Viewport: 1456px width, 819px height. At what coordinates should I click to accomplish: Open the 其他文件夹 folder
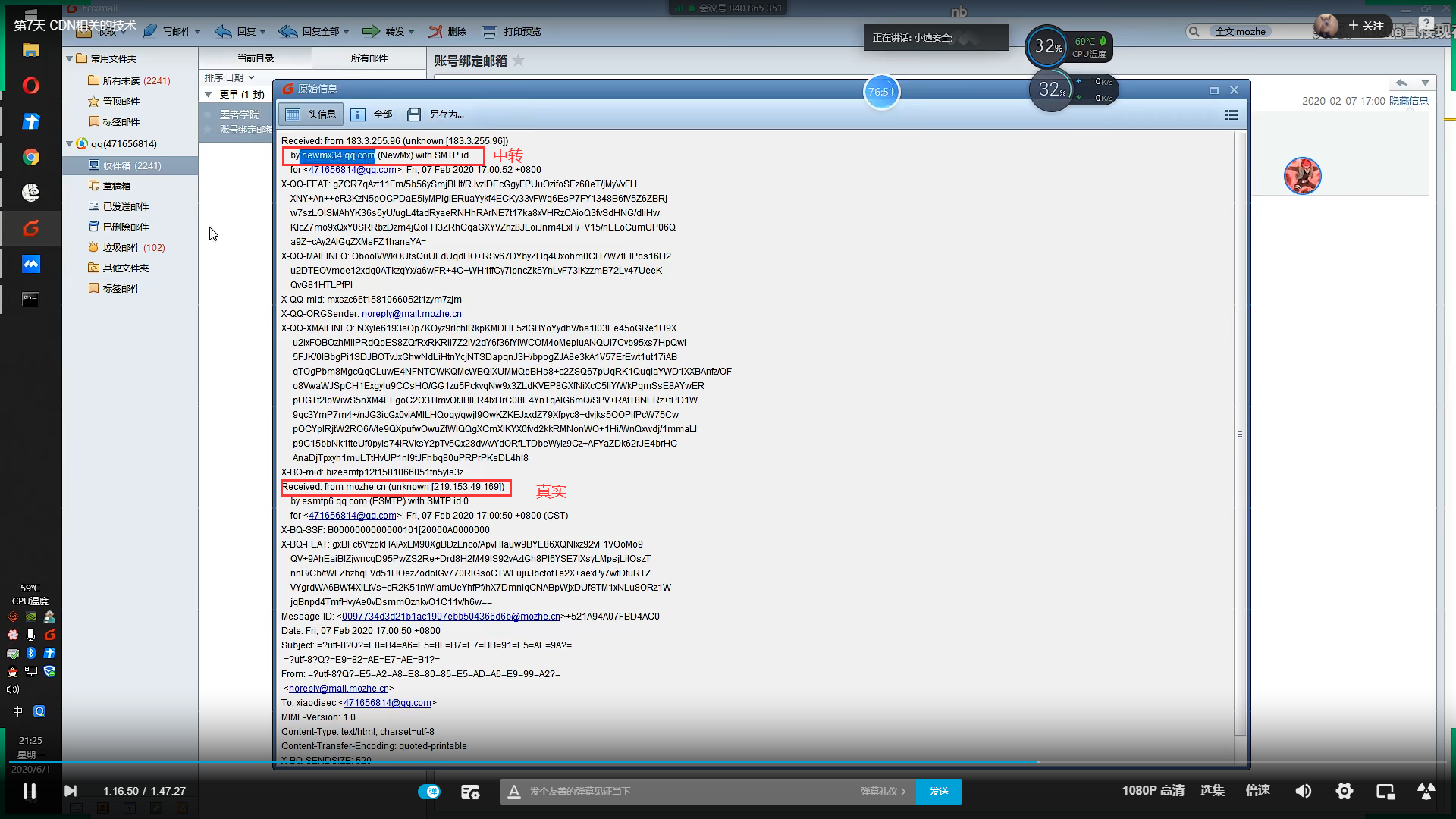pos(118,268)
